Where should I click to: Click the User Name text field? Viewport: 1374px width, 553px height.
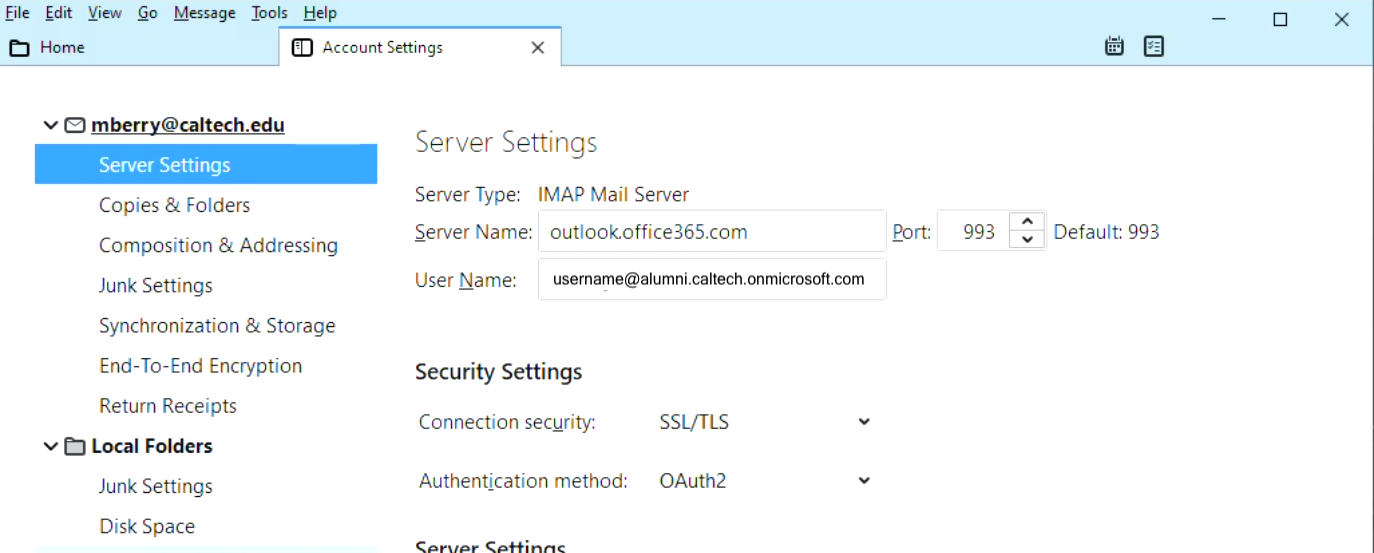pyautogui.click(x=711, y=280)
